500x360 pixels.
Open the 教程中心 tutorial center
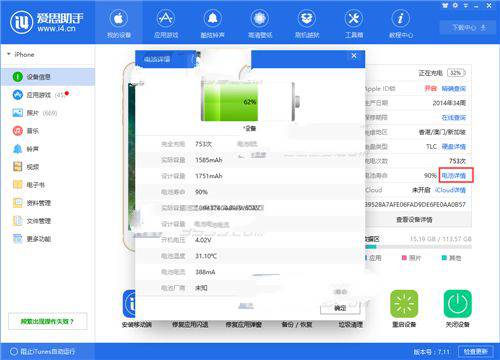[x=401, y=23]
